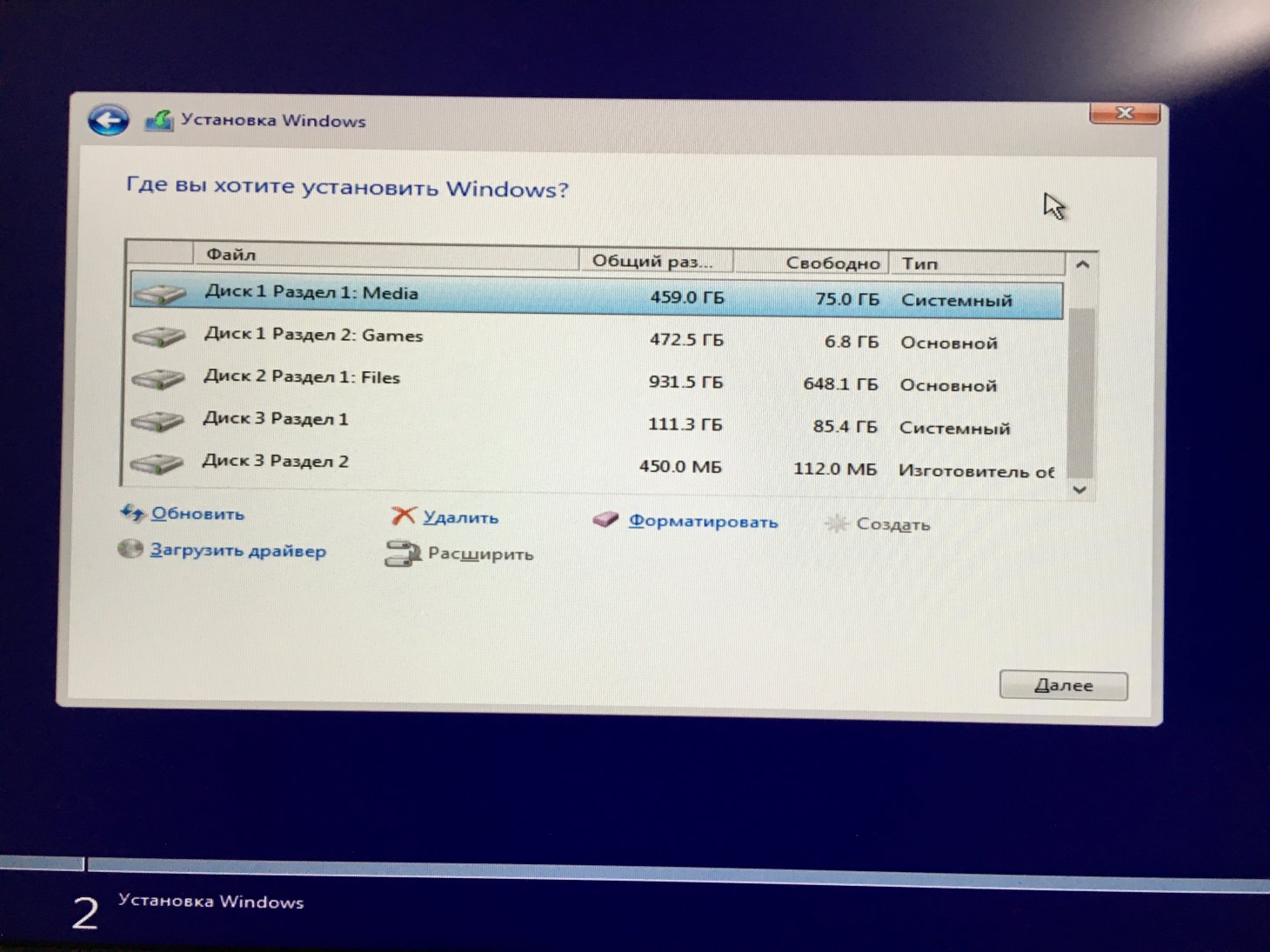Click the eraser icon next to Форматировать
Viewport: 1270px width, 952px height.
[606, 520]
